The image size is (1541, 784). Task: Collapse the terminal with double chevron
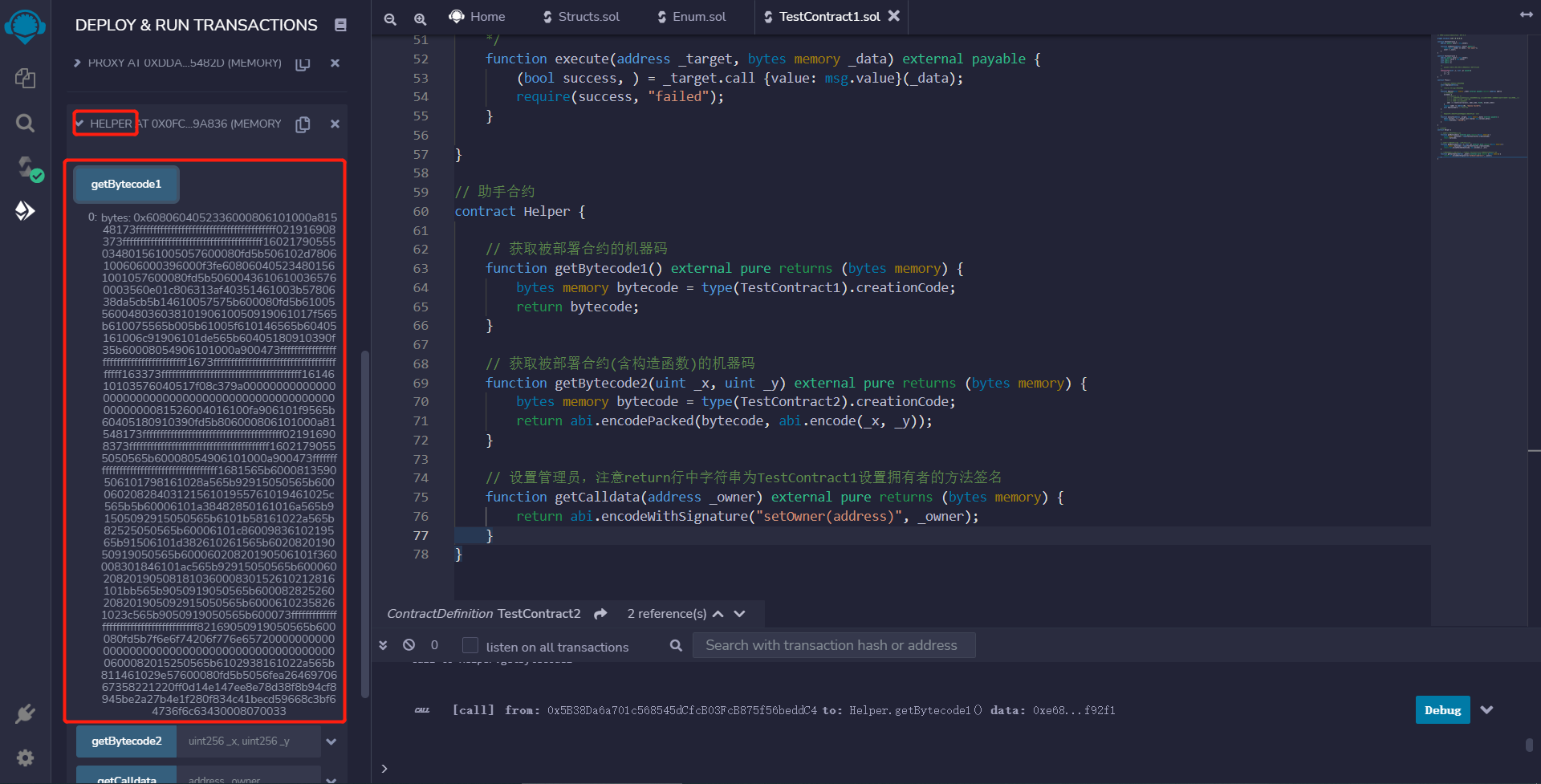click(x=383, y=645)
